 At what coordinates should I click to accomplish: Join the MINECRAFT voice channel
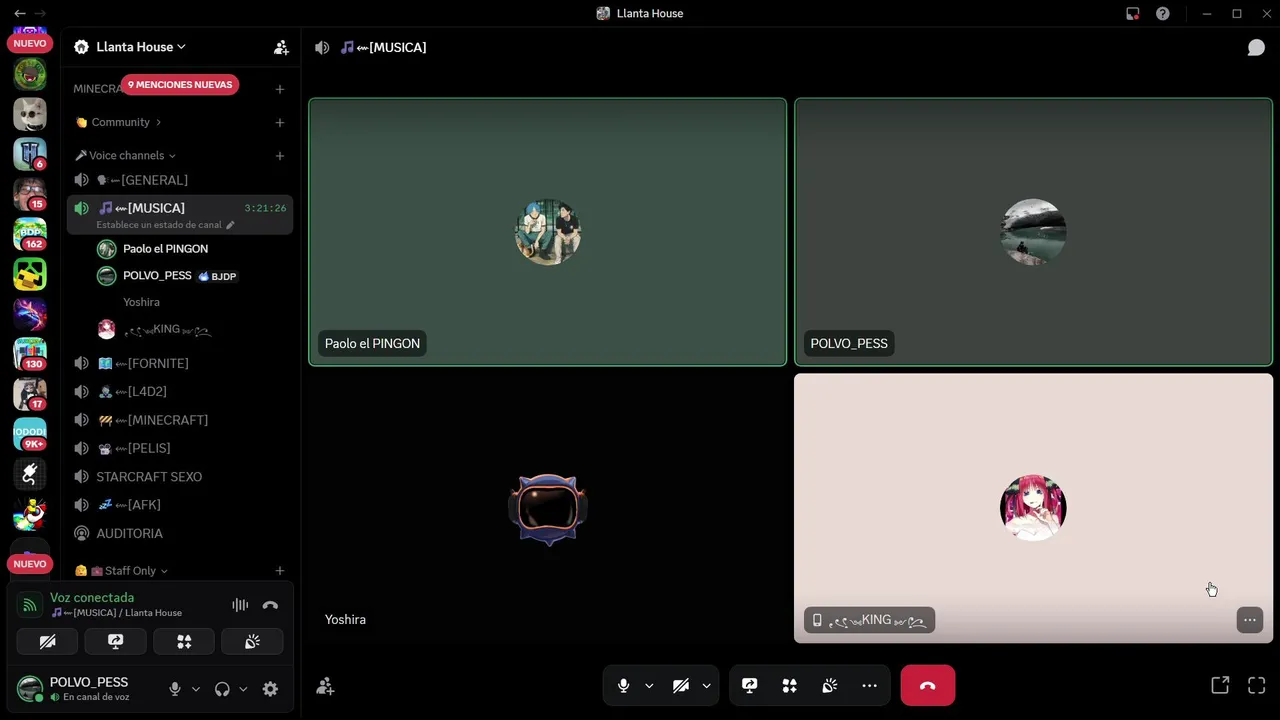pos(180,420)
